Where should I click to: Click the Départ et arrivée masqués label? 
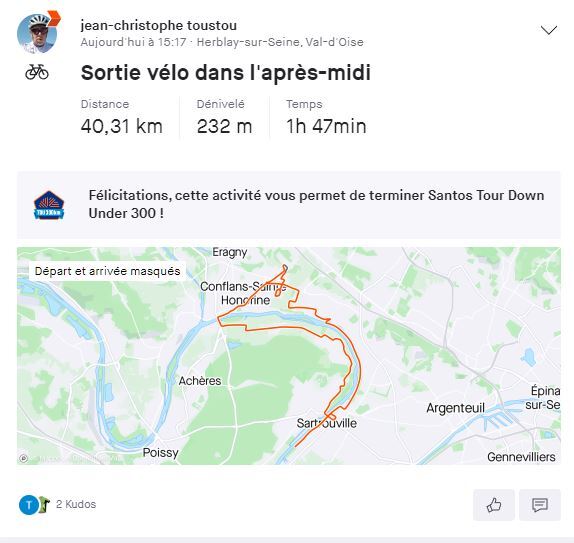click(107, 271)
